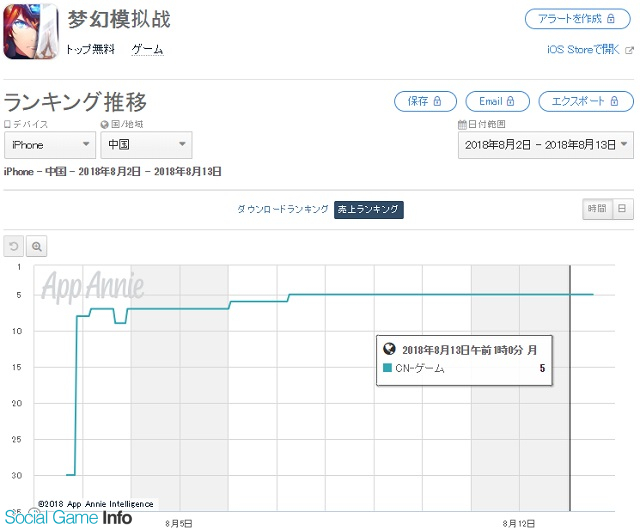This screenshot has height=530, width=640.
Task: Click the 梦幻模拟战 app icon thumbnail
Action: pyautogui.click(x=31, y=32)
